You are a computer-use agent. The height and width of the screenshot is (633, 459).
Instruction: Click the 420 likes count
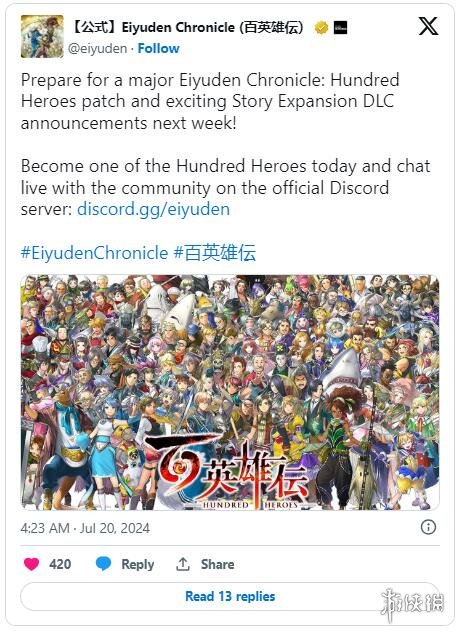60,564
